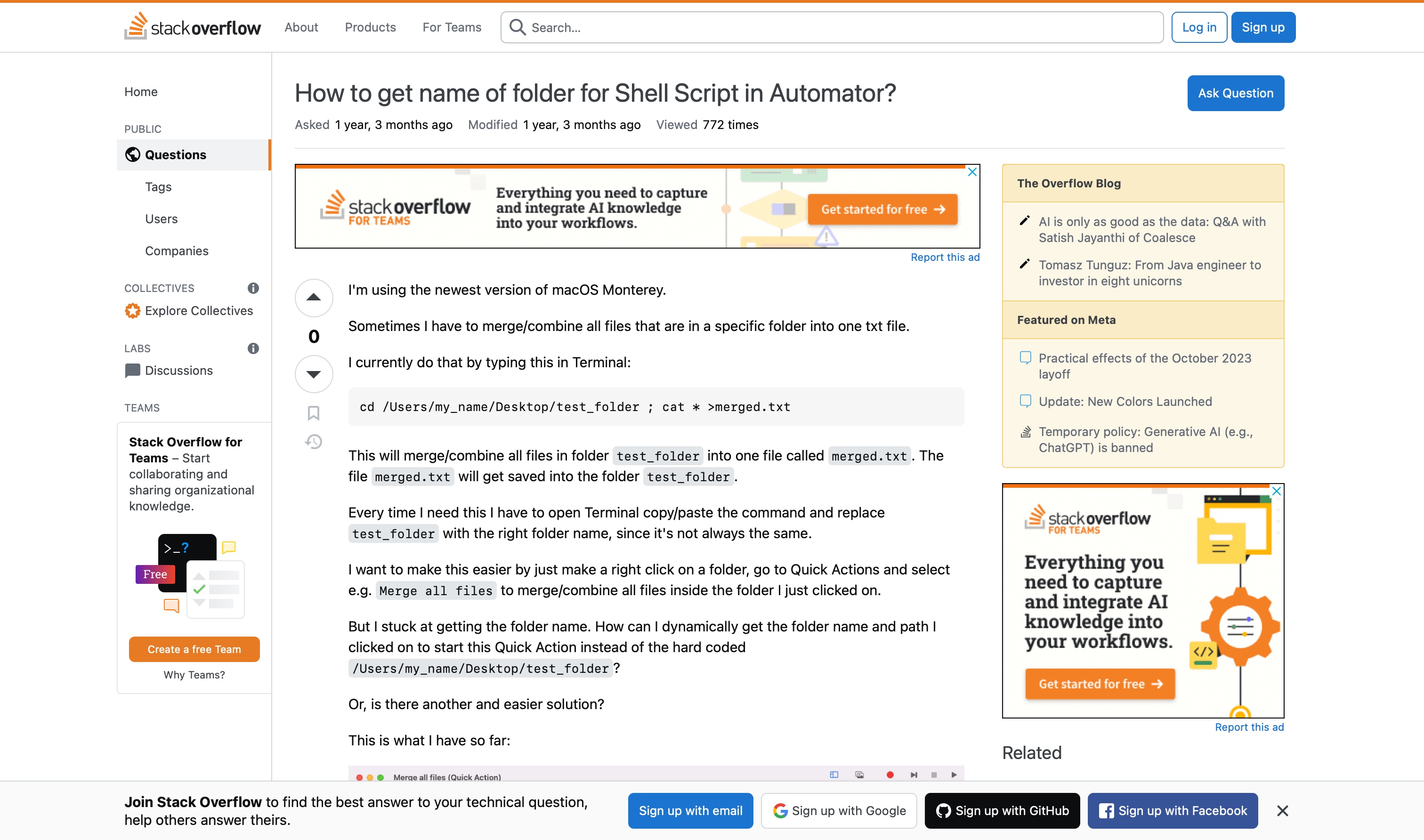1424x840 pixels.
Task: Open the 'Update: New Colors Launched' meta post
Action: click(x=1125, y=401)
